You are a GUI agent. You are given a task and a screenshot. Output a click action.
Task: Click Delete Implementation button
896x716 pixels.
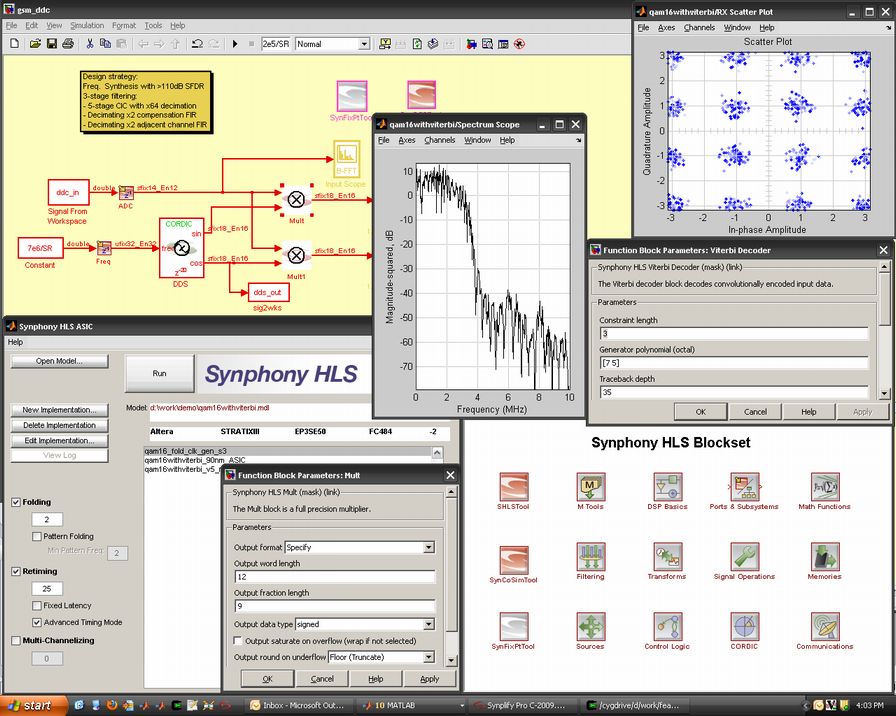pyautogui.click(x=59, y=425)
